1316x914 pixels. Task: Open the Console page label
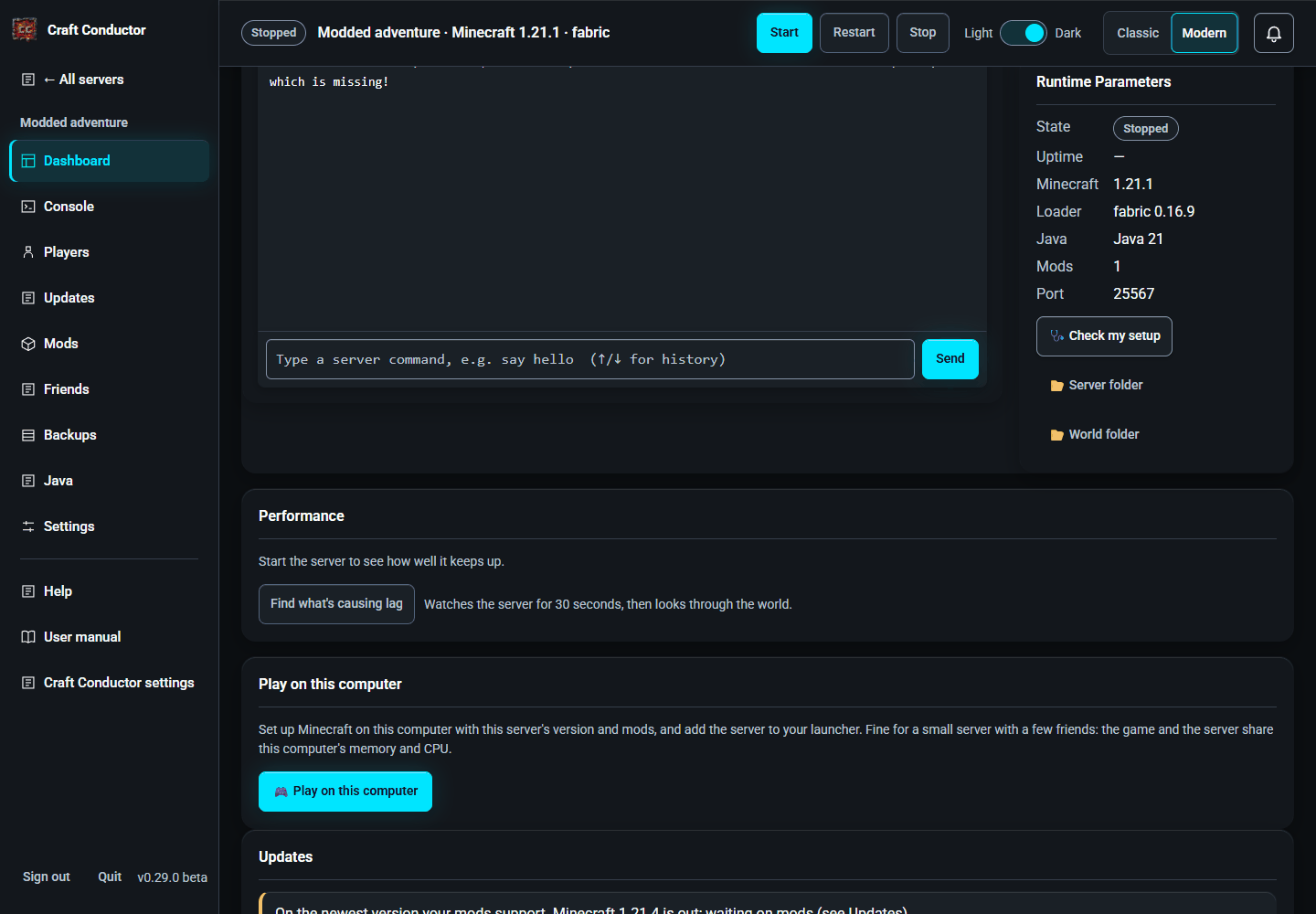click(x=69, y=207)
